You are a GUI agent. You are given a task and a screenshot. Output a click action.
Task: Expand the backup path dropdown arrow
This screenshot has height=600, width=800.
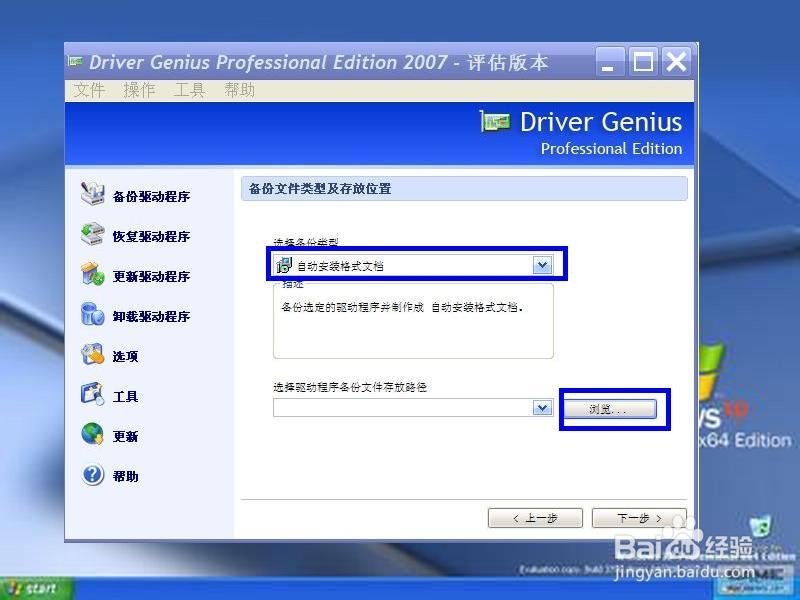click(542, 408)
